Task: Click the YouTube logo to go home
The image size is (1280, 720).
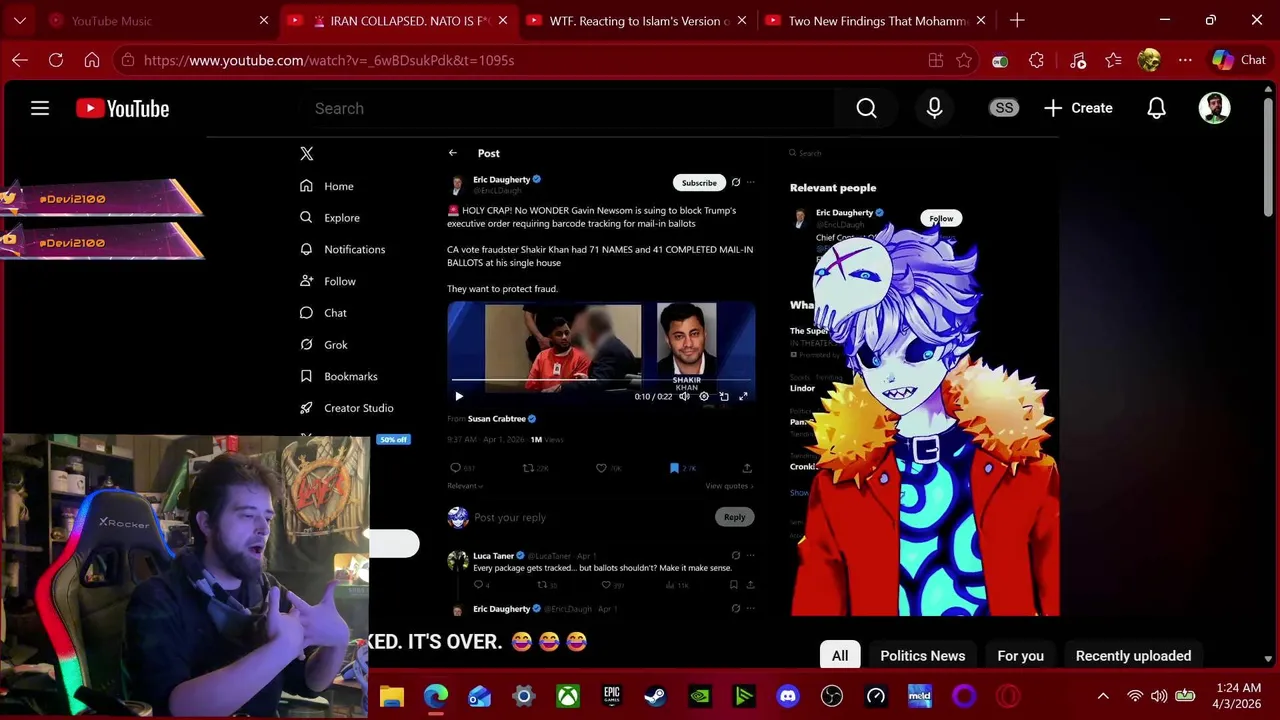Action: [123, 108]
